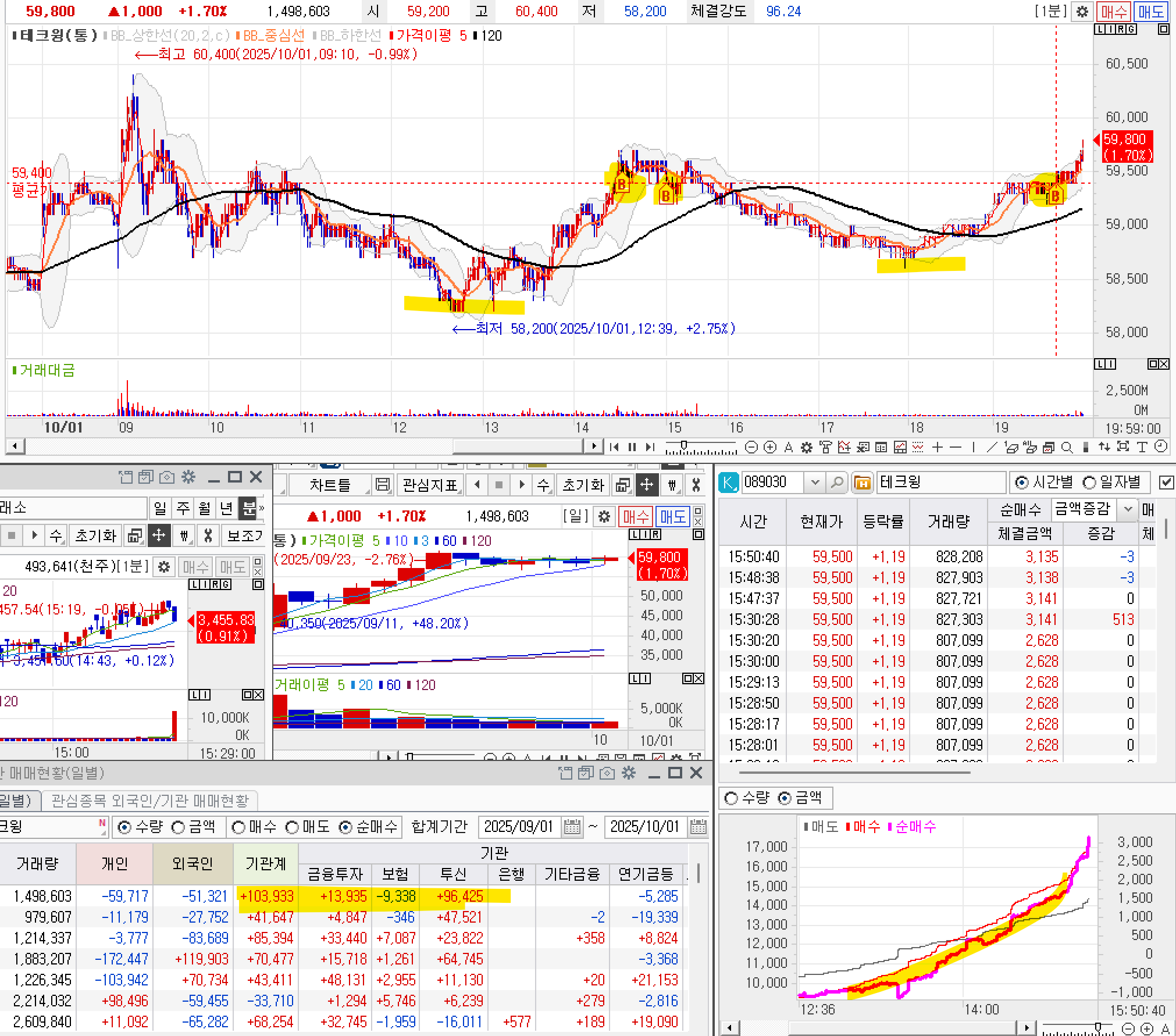Open the stock code 089030 dropdown
Screen dimensions: 1176x1036
(815, 483)
